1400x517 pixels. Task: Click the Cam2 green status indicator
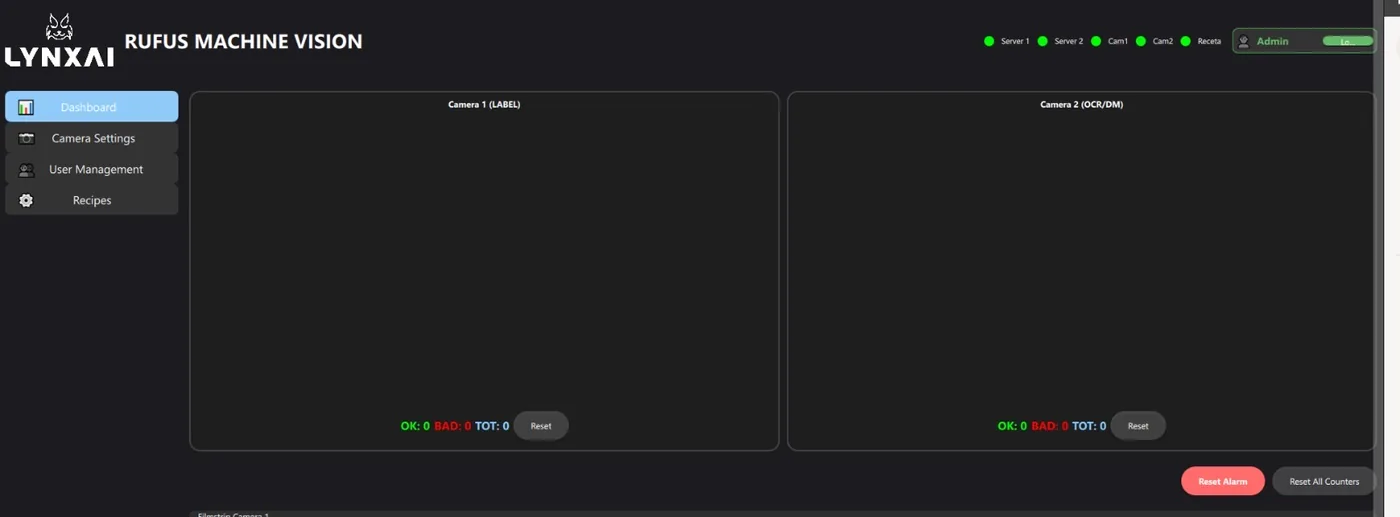1140,41
